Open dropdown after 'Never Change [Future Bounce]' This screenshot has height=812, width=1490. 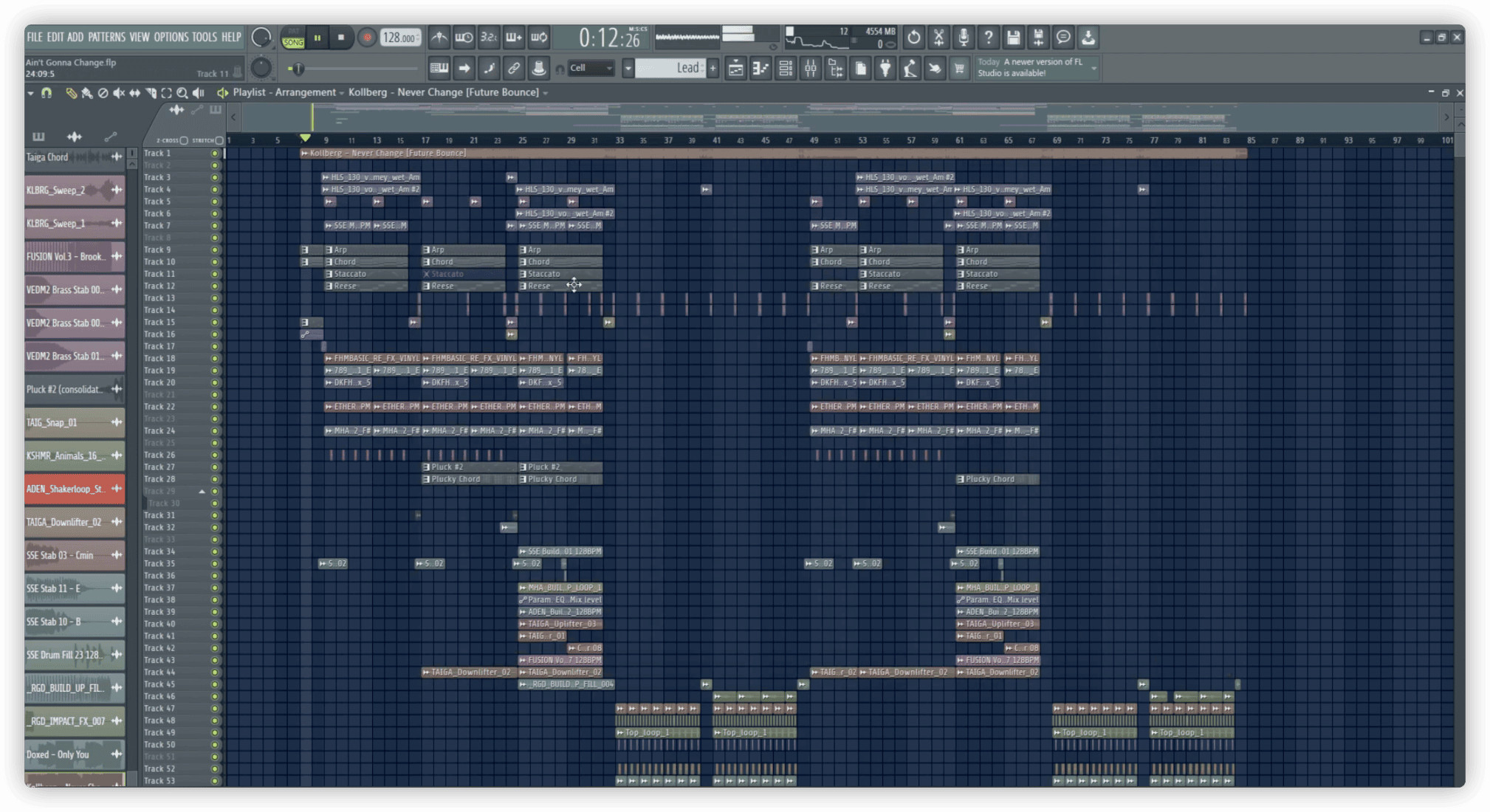(546, 93)
